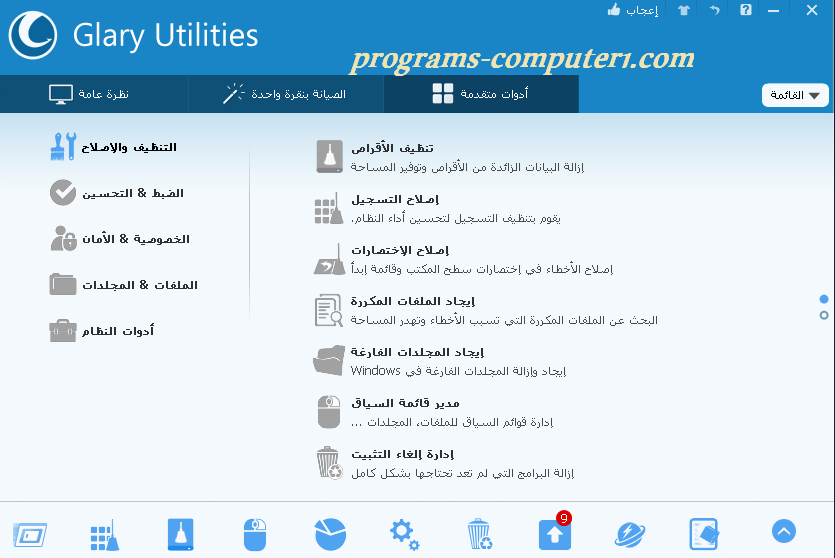835x558 pixels.
Task: Click the disk cleaner icon in list
Action: pos(329,157)
